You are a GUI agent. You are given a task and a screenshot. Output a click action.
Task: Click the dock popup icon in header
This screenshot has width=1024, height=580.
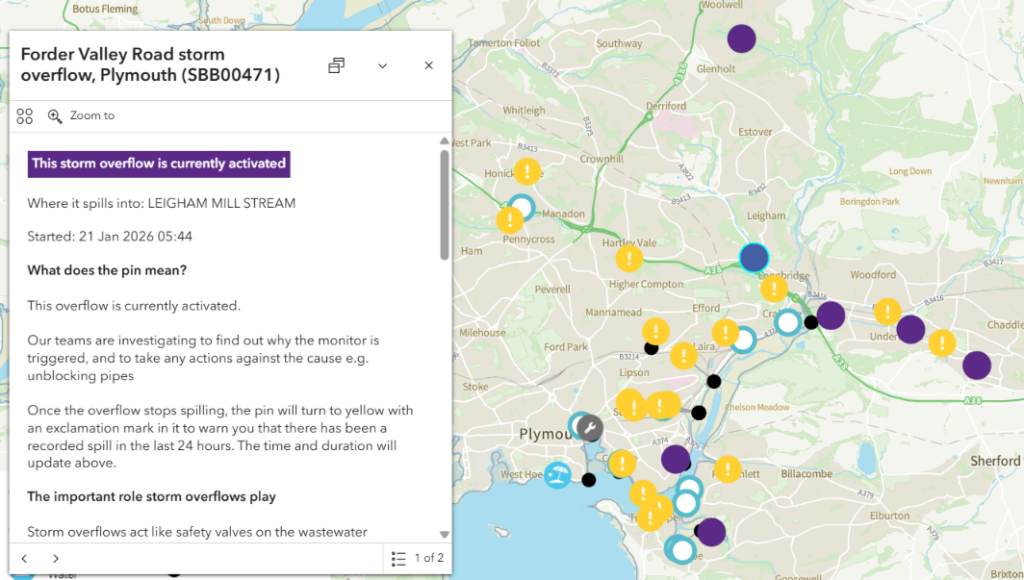(x=337, y=66)
